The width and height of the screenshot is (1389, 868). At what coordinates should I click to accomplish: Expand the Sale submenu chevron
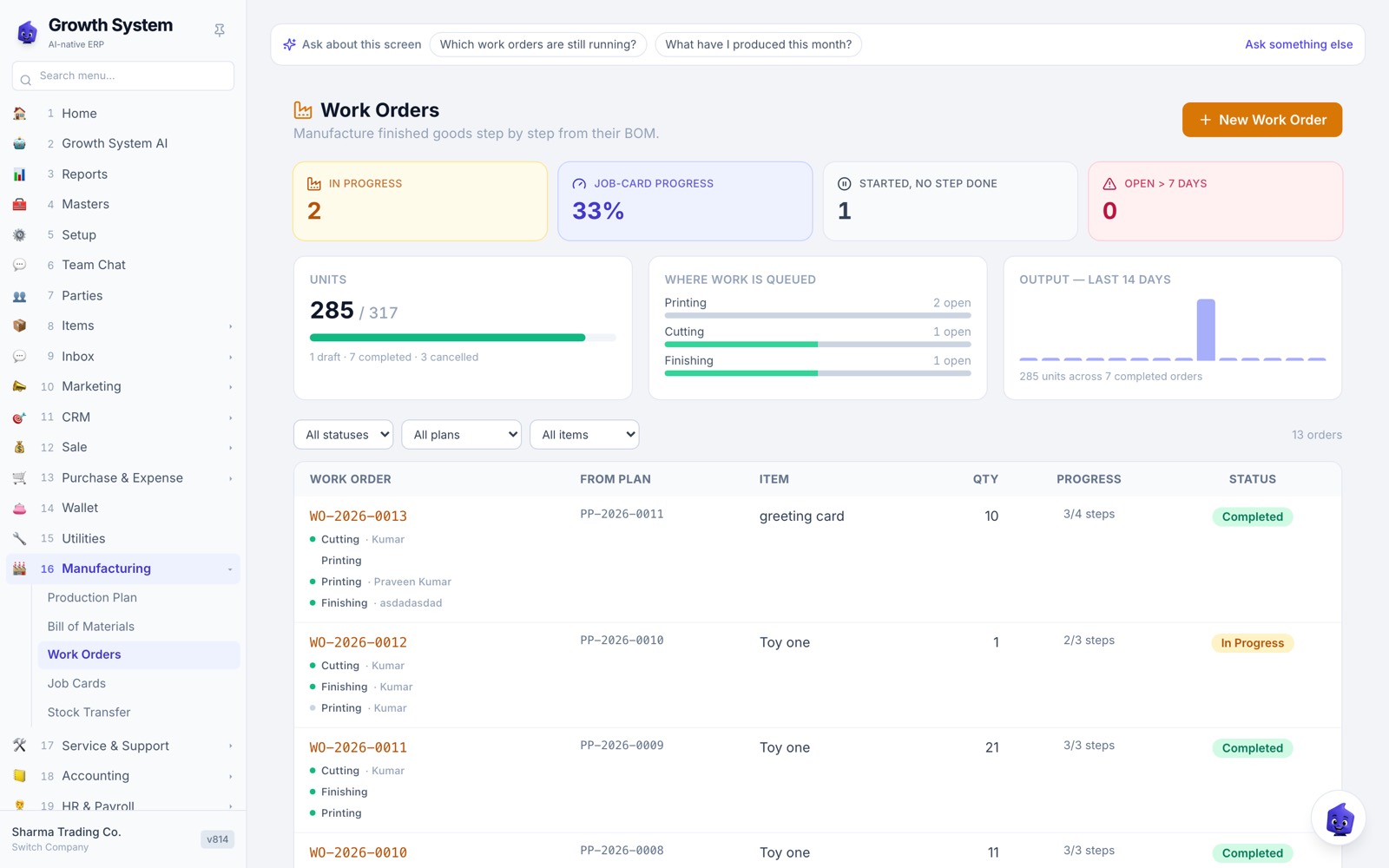point(231,448)
